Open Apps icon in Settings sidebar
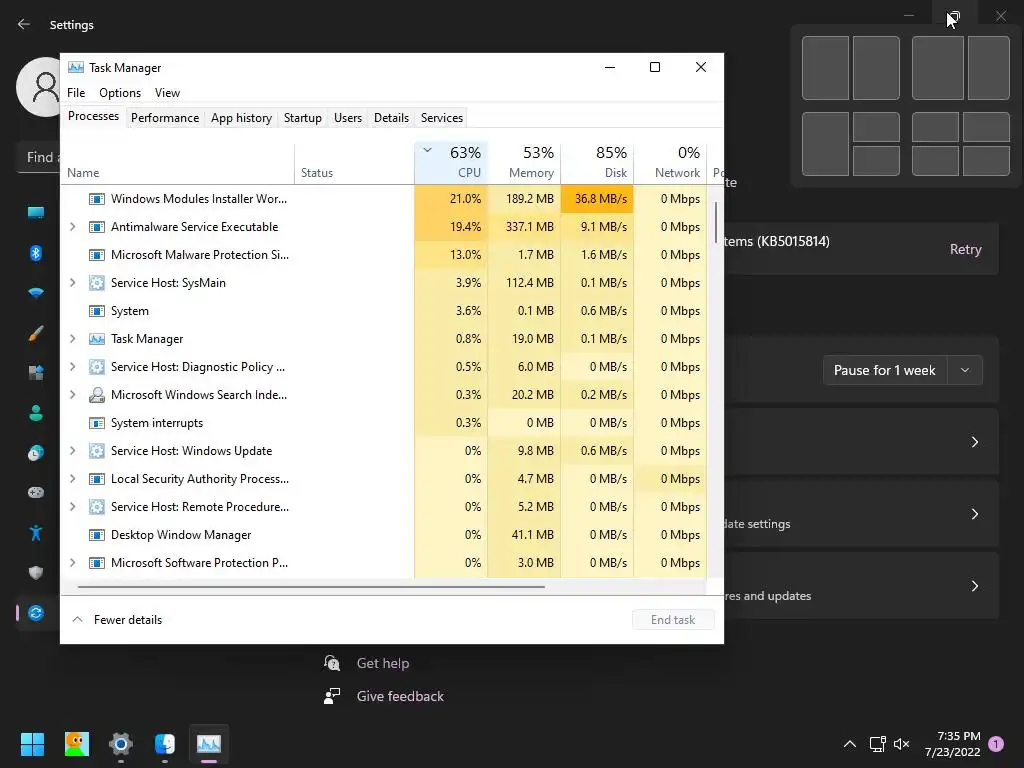 36,373
